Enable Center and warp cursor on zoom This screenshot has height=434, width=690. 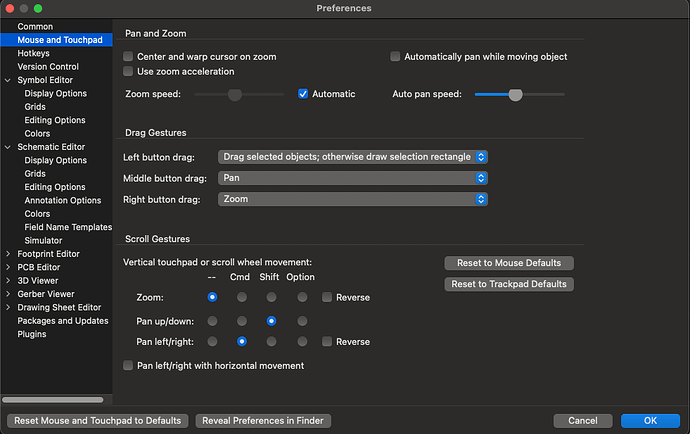[128, 56]
